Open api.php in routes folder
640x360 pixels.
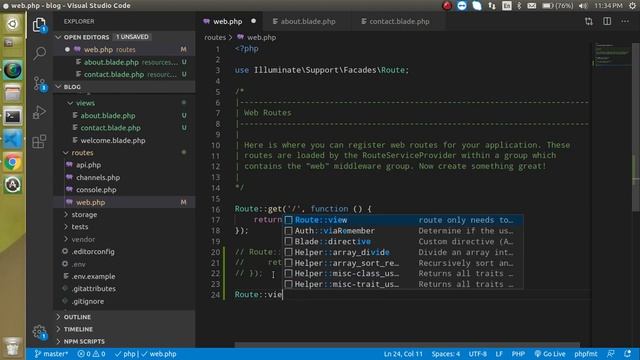point(124,165)
